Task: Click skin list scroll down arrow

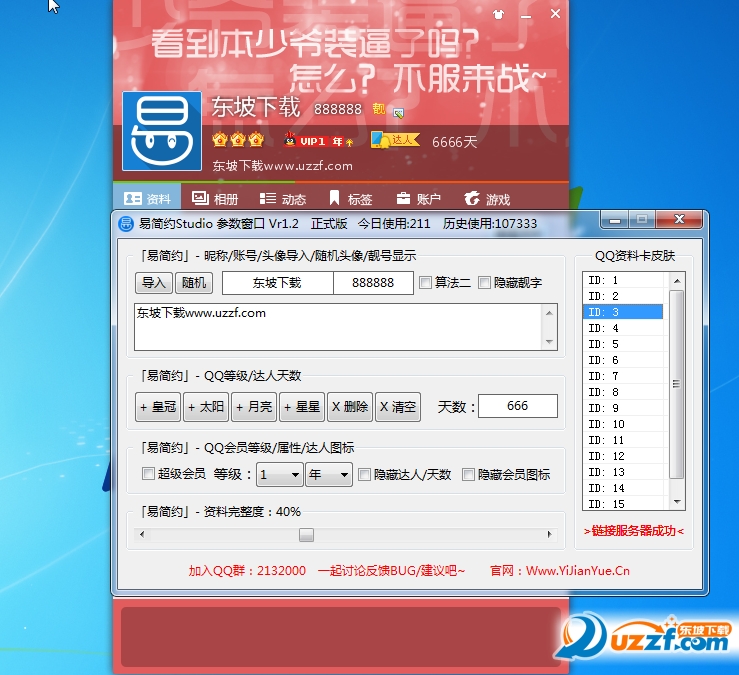Action: [677, 502]
